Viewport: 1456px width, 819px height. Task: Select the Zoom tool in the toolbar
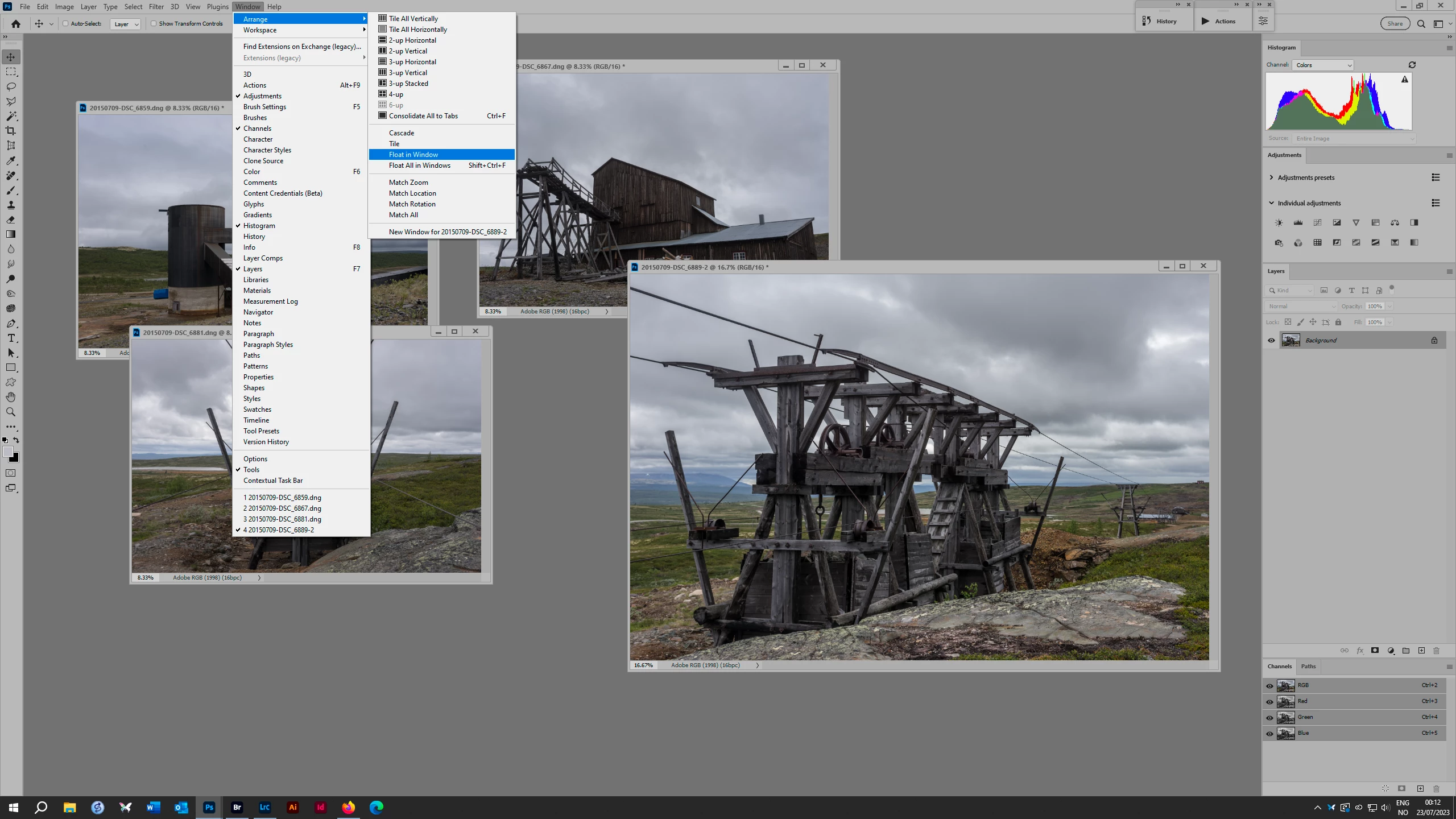[11, 412]
